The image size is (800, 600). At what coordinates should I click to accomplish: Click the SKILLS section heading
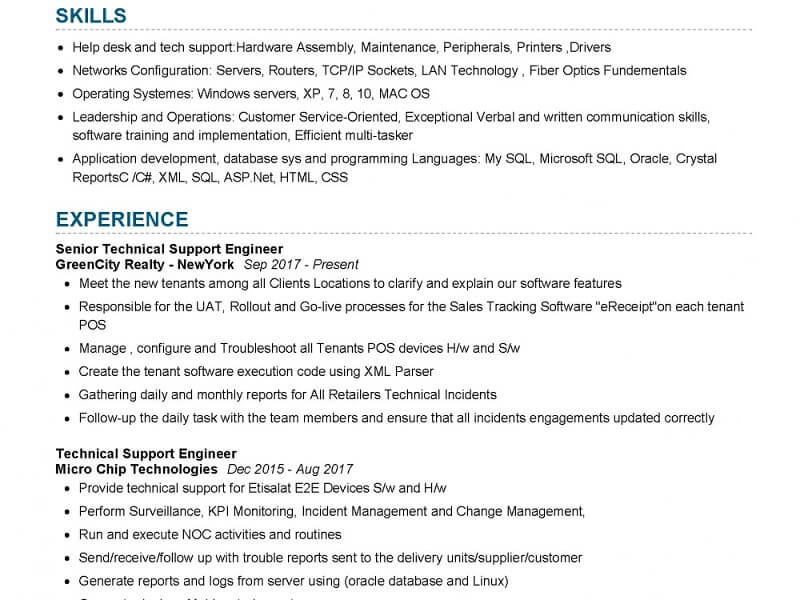point(91,15)
